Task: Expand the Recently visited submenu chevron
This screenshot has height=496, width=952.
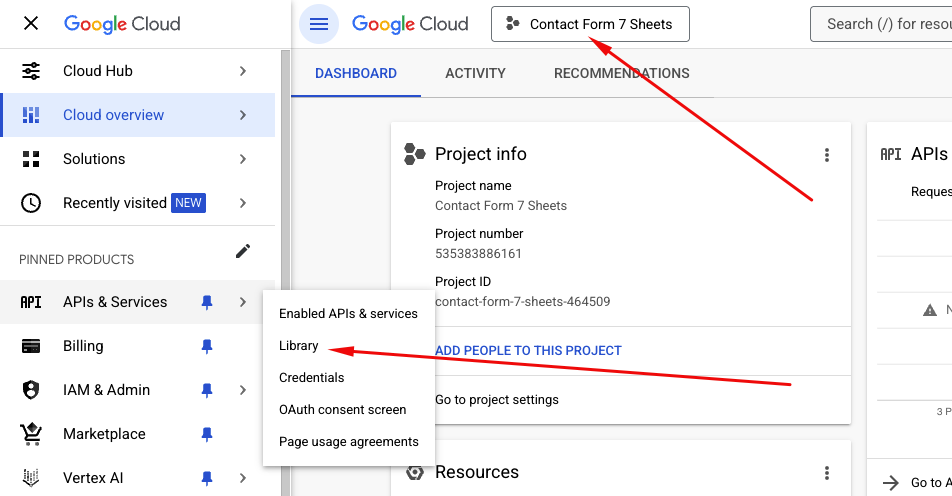Action: 243,203
